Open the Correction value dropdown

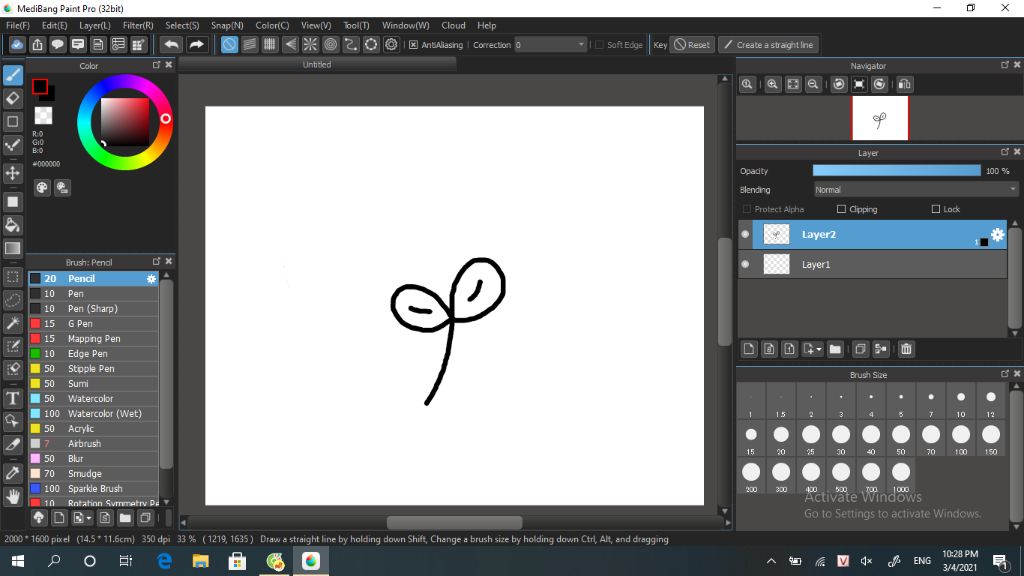coord(581,45)
